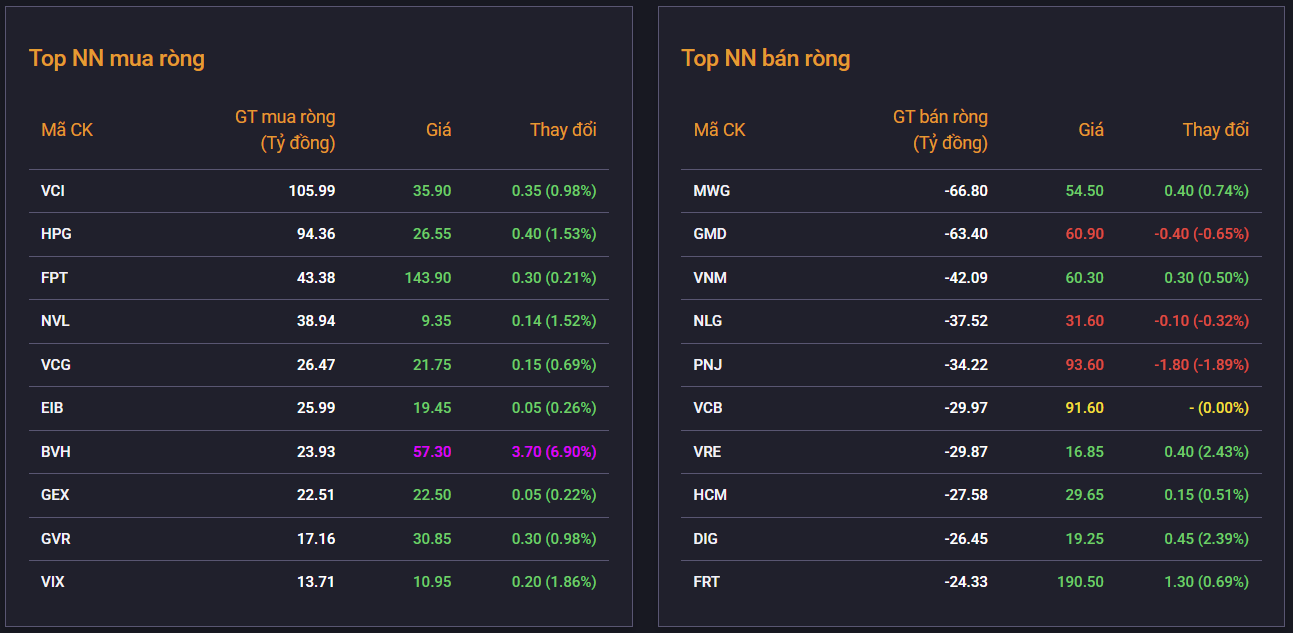Click MWG net sell value -66.80
The height and width of the screenshot is (633, 1293).
click(966, 190)
